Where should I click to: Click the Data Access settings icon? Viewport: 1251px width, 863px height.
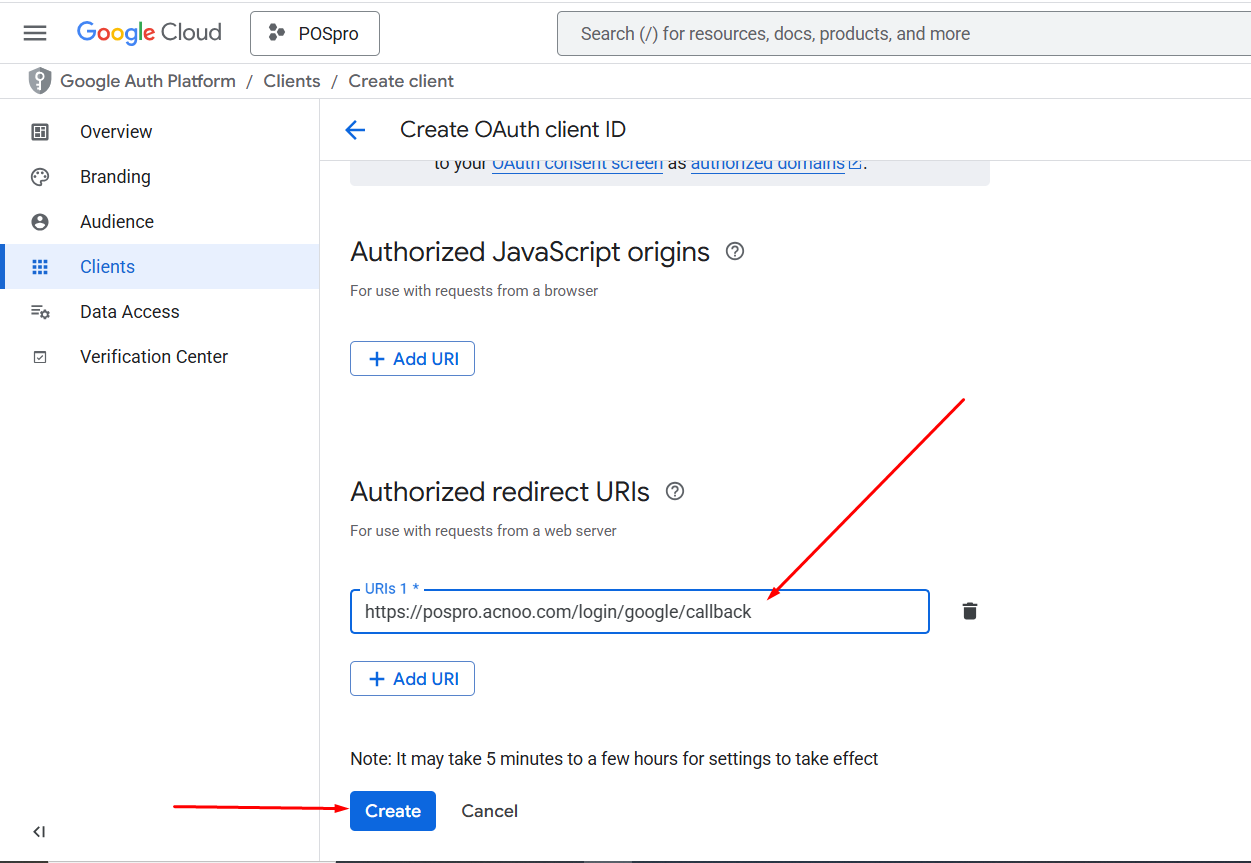(x=40, y=312)
